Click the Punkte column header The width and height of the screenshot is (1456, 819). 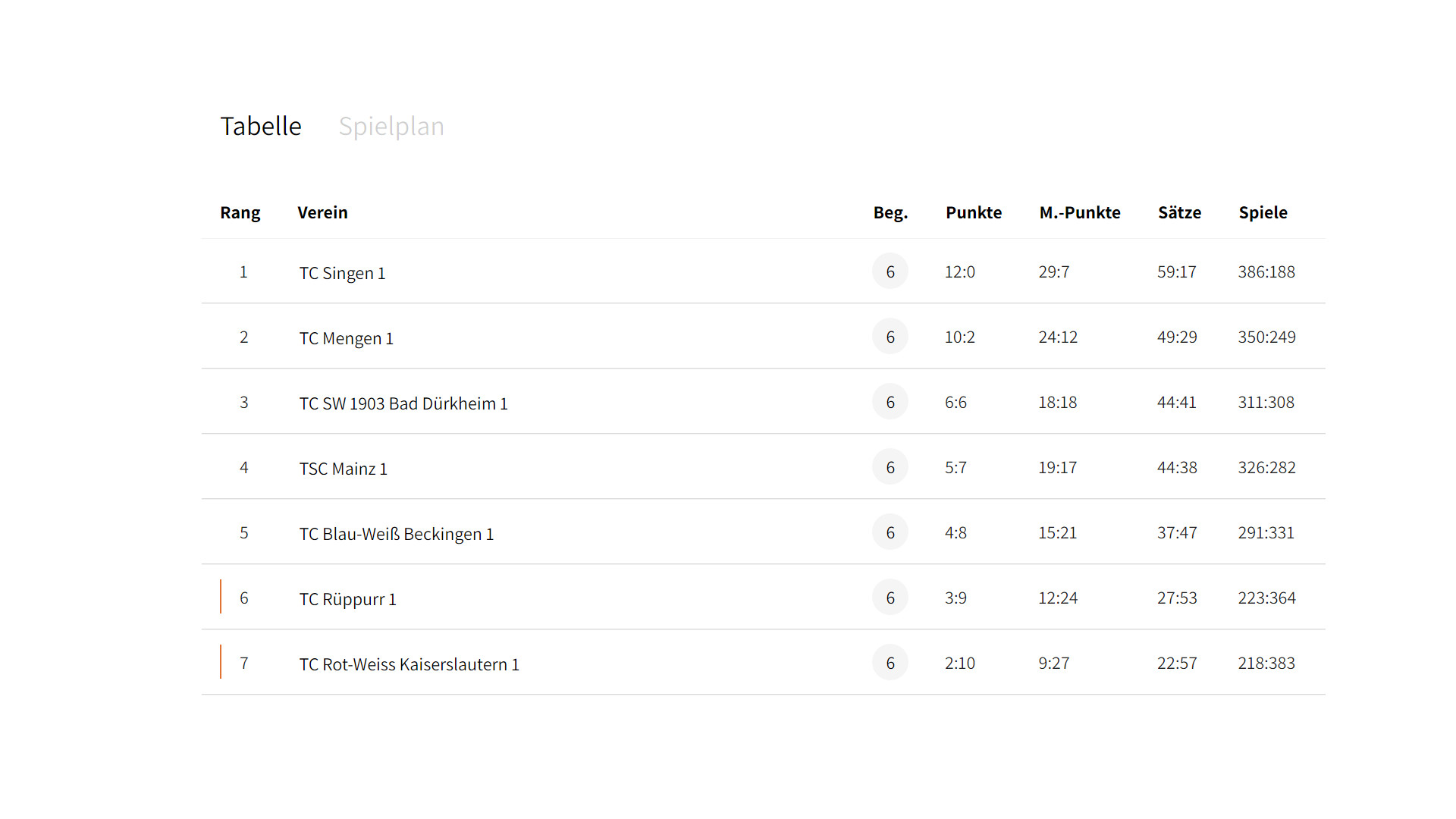[x=974, y=212]
